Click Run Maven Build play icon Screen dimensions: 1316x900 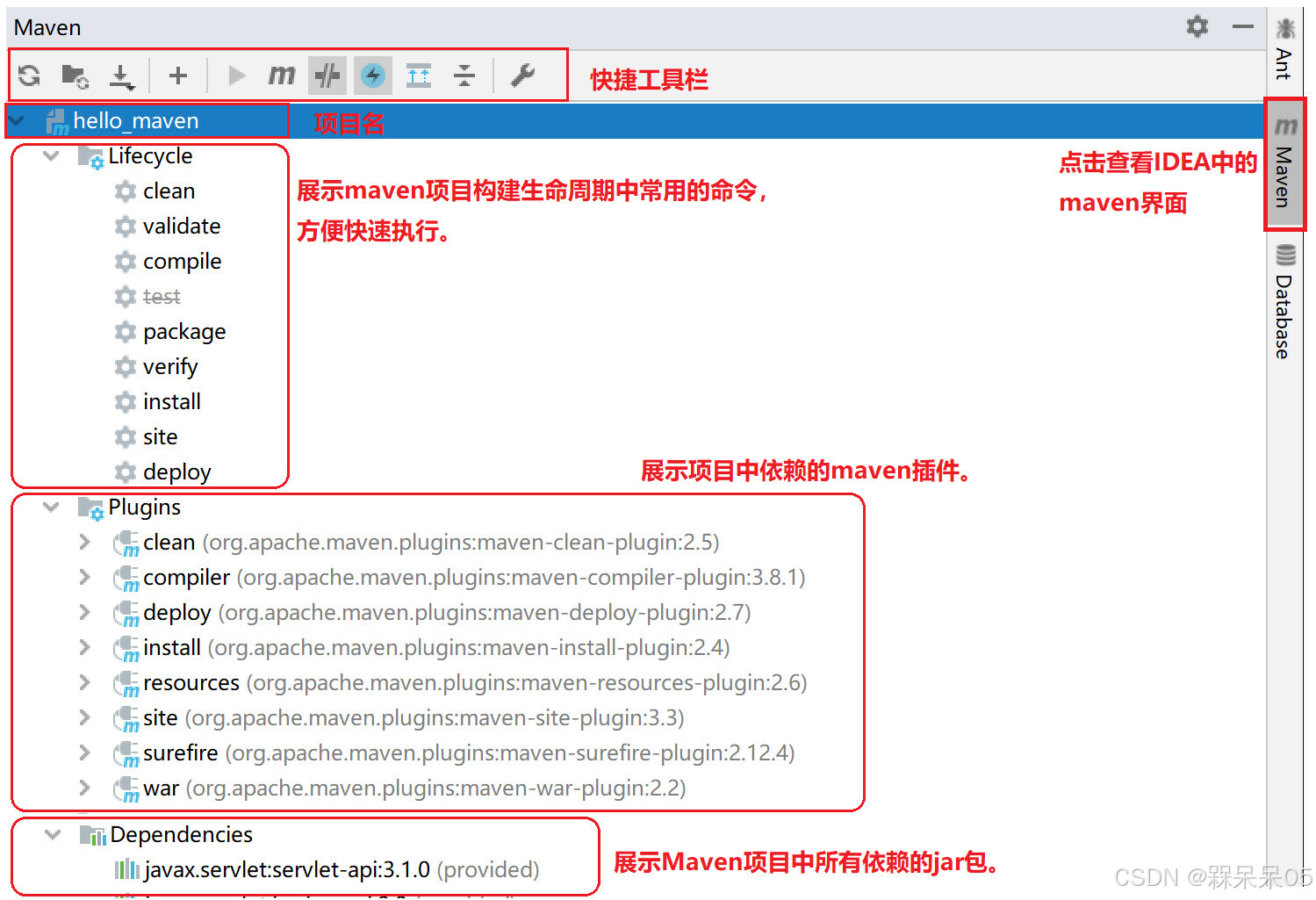[236, 76]
